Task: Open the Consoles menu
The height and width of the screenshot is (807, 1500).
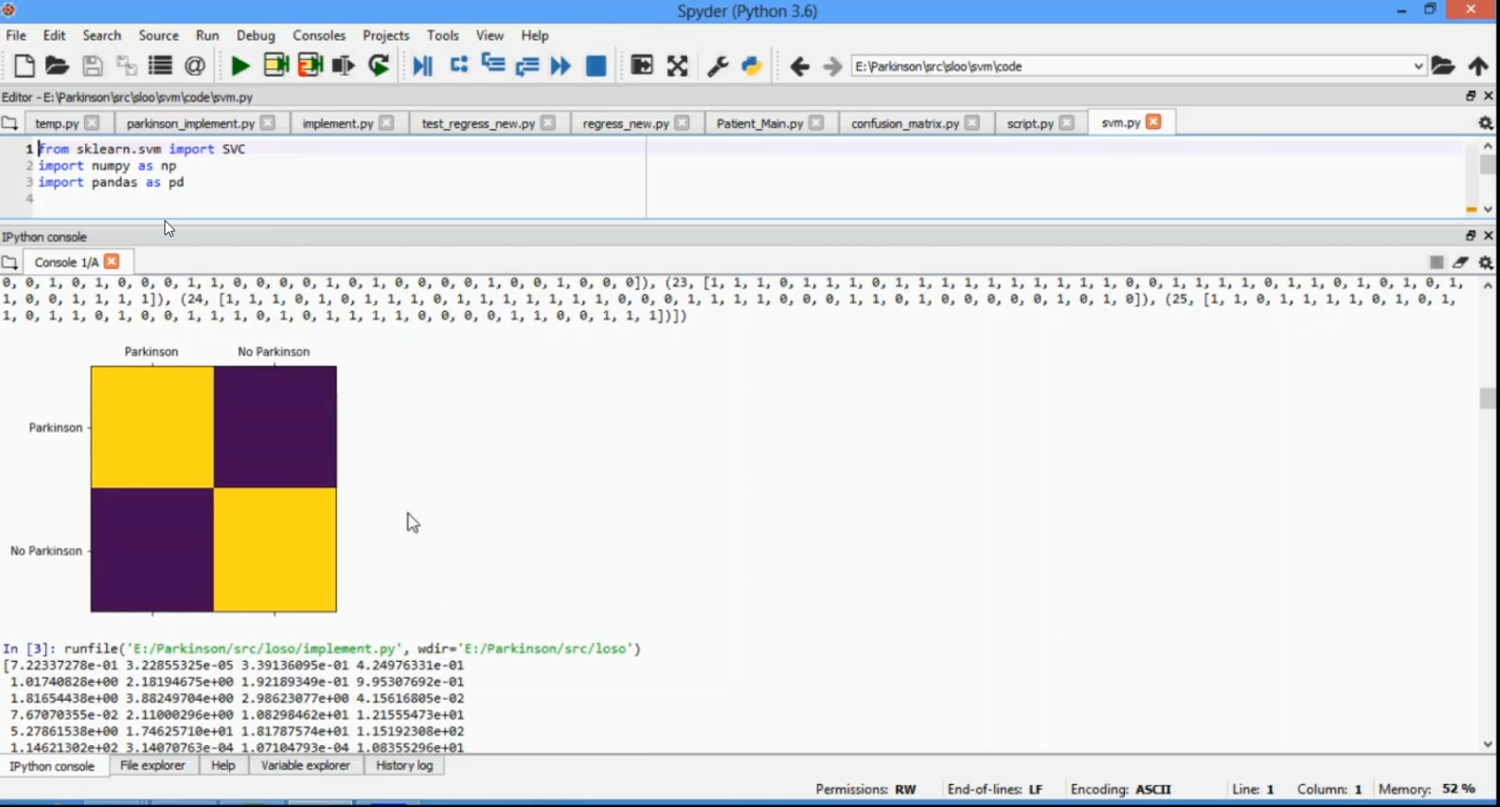Action: click(x=318, y=35)
